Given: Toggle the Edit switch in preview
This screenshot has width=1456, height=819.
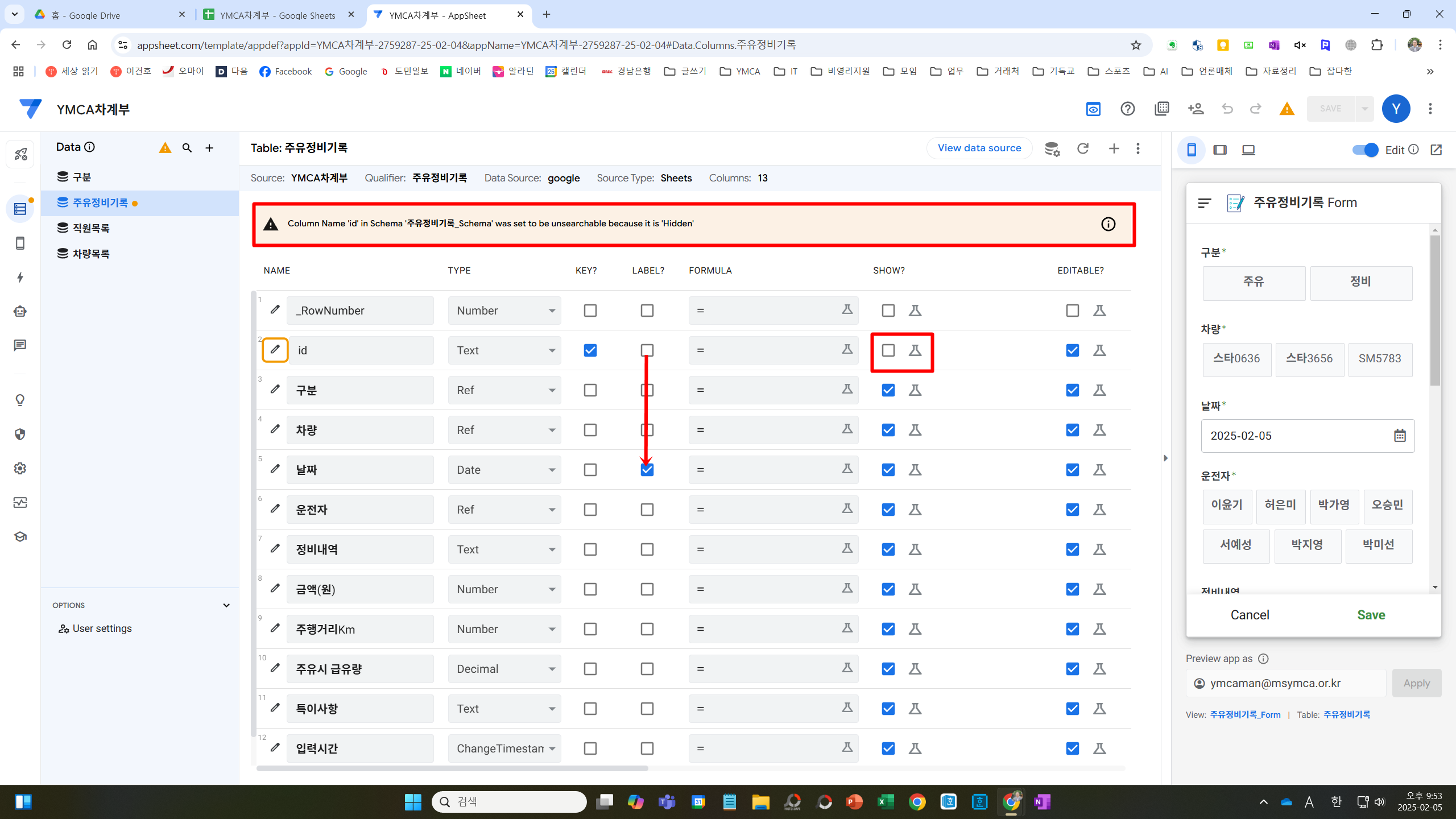Looking at the screenshot, I should coord(1365,150).
